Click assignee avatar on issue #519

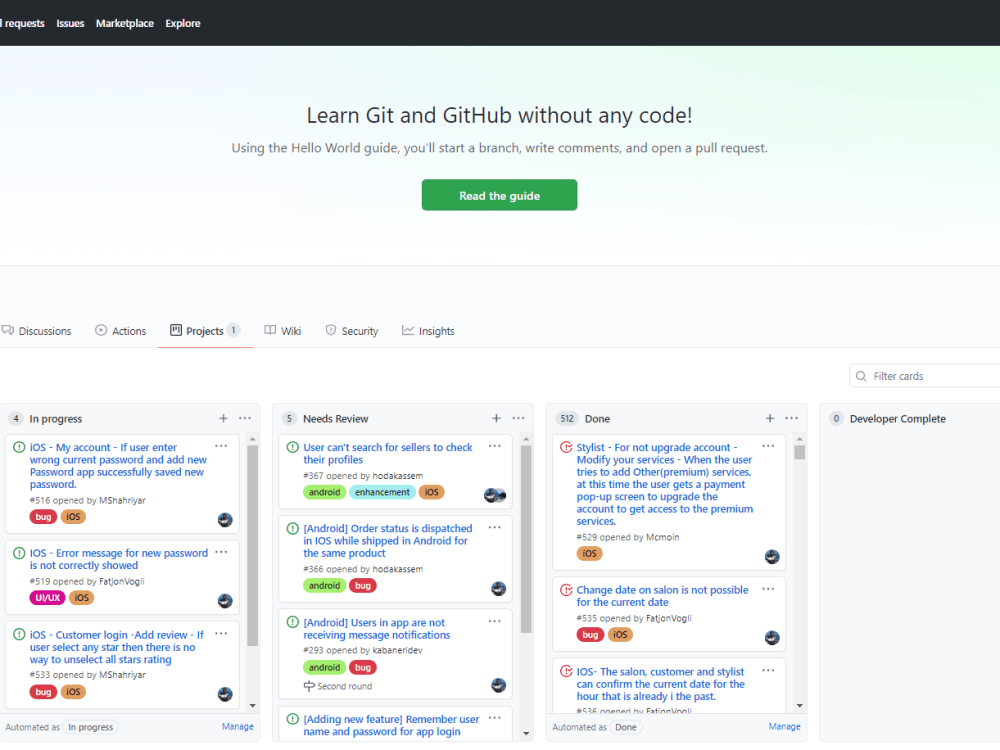pyautogui.click(x=225, y=601)
